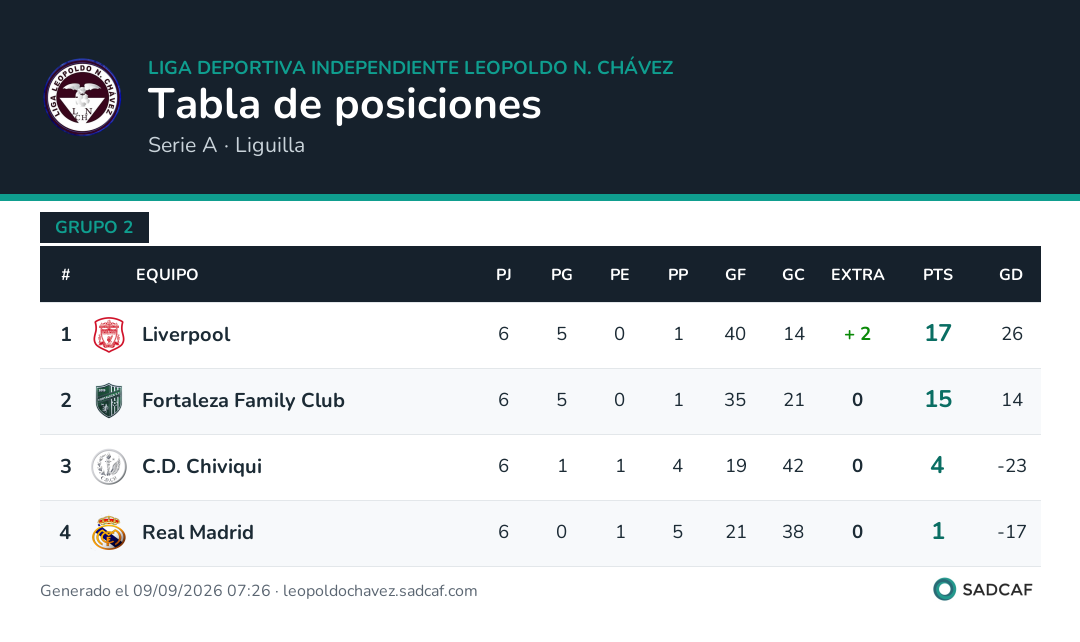Click the PJ column header
Viewport: 1080px width, 642px height.
point(503,275)
